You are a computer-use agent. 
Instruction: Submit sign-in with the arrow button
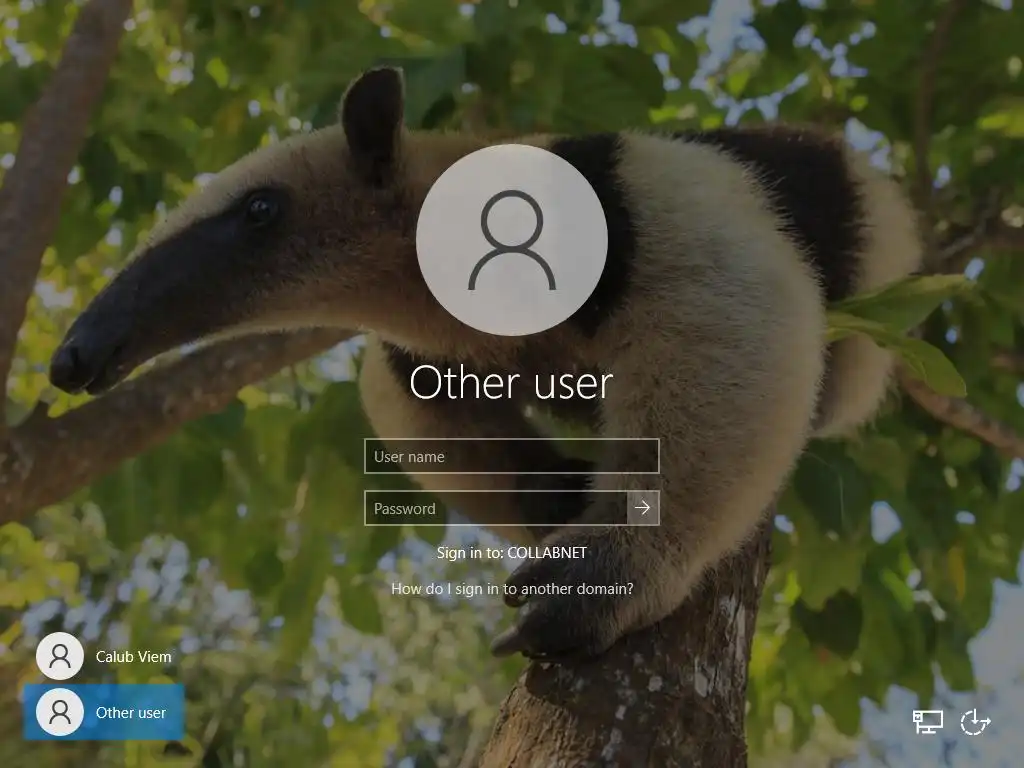point(643,508)
